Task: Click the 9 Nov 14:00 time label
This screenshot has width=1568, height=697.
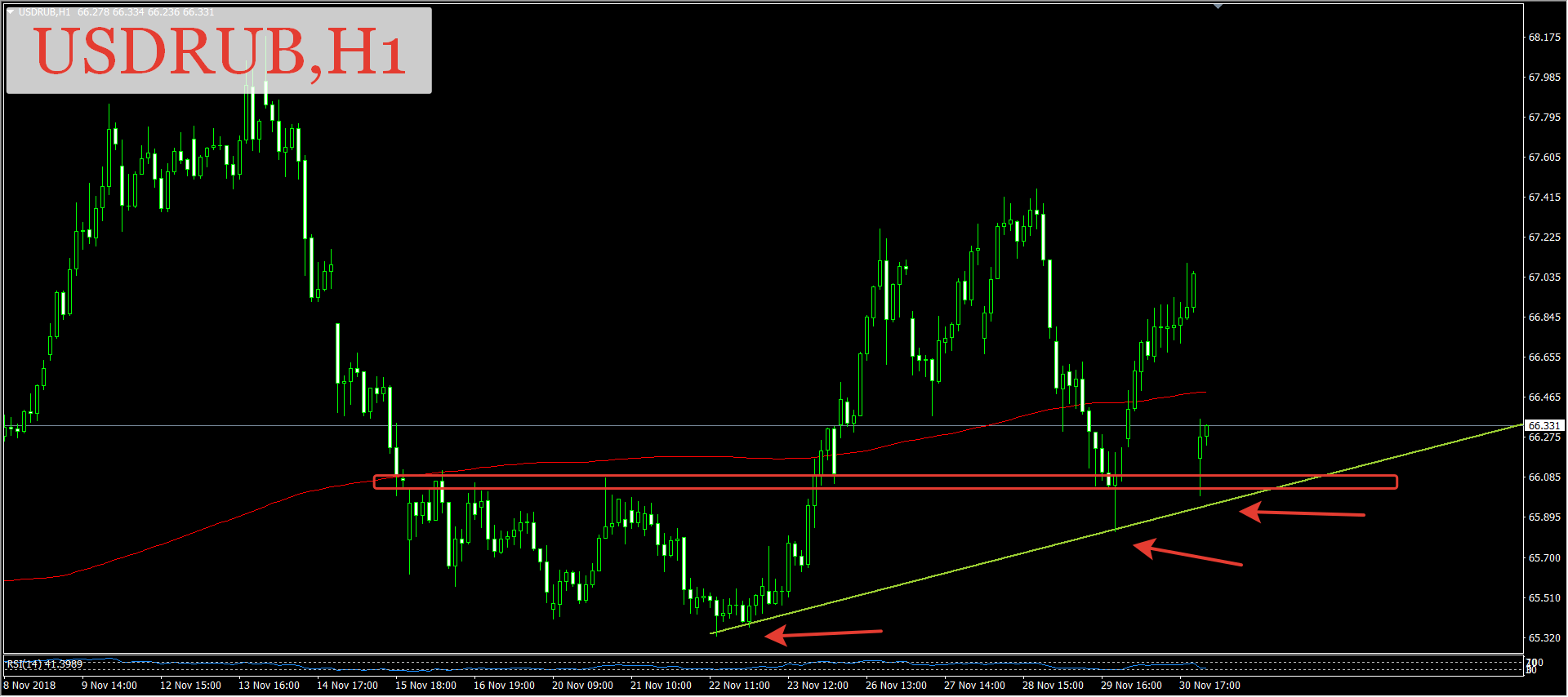Action: coord(109,686)
